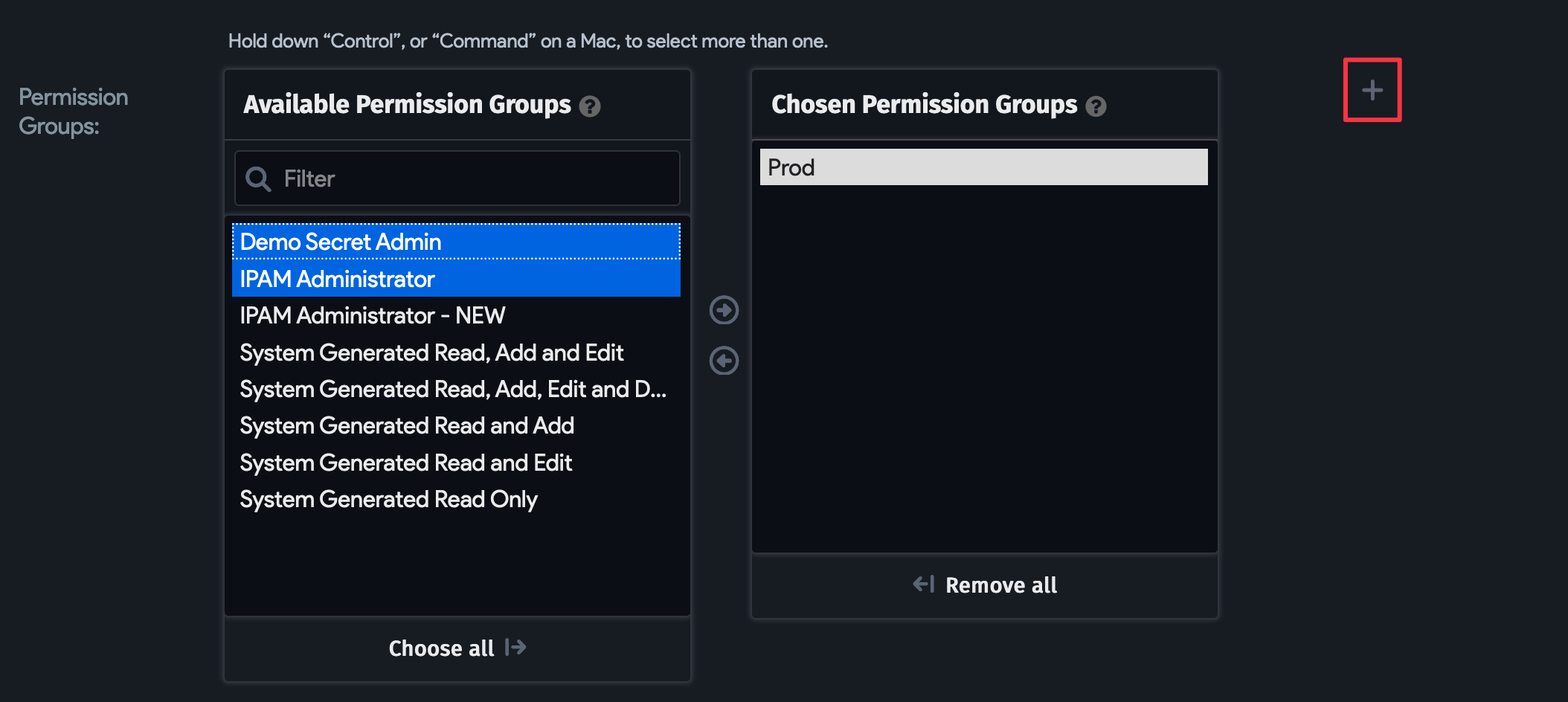Click the magnifier icon in Filter box
Screen dimensions: 1568x702
pos(258,179)
